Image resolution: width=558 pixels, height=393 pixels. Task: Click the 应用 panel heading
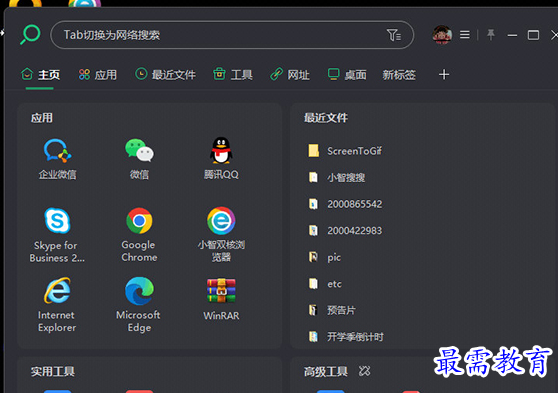(x=42, y=118)
